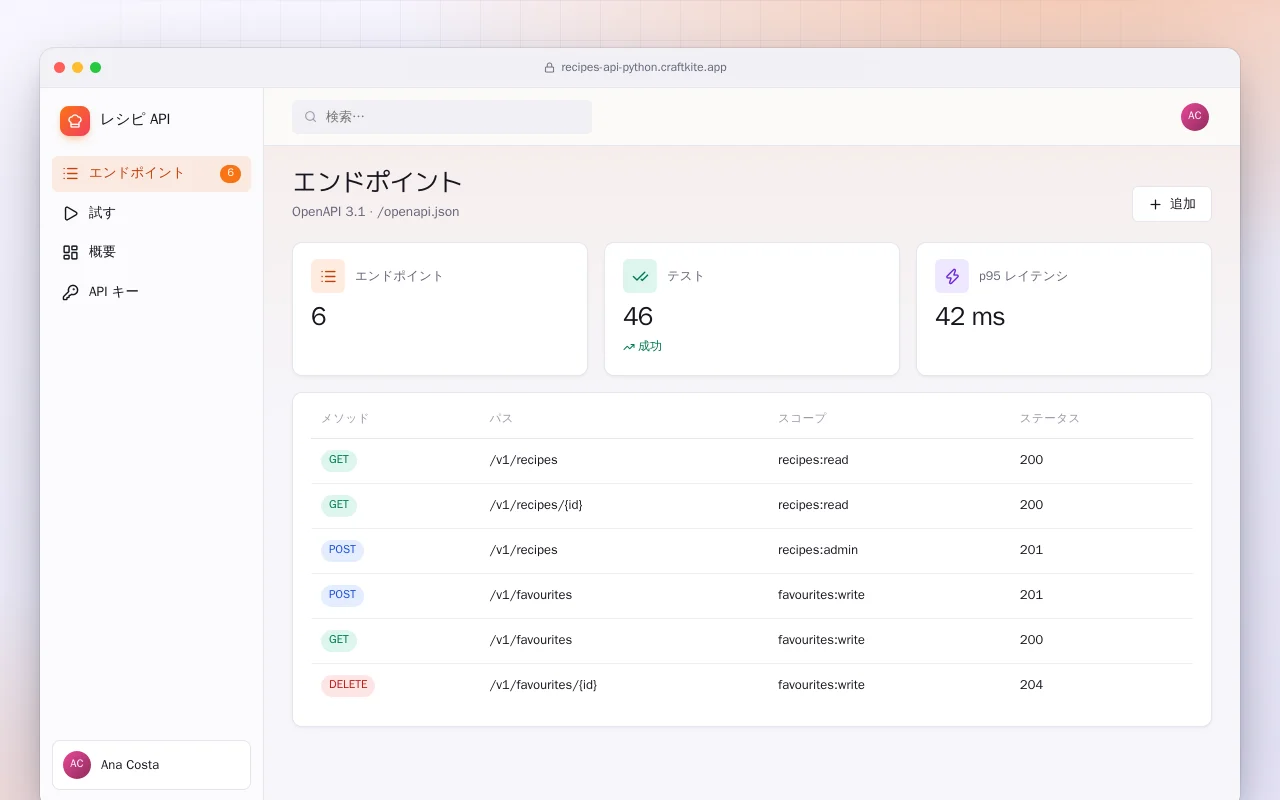
Task: Click the 追加 button
Action: click(x=1172, y=204)
